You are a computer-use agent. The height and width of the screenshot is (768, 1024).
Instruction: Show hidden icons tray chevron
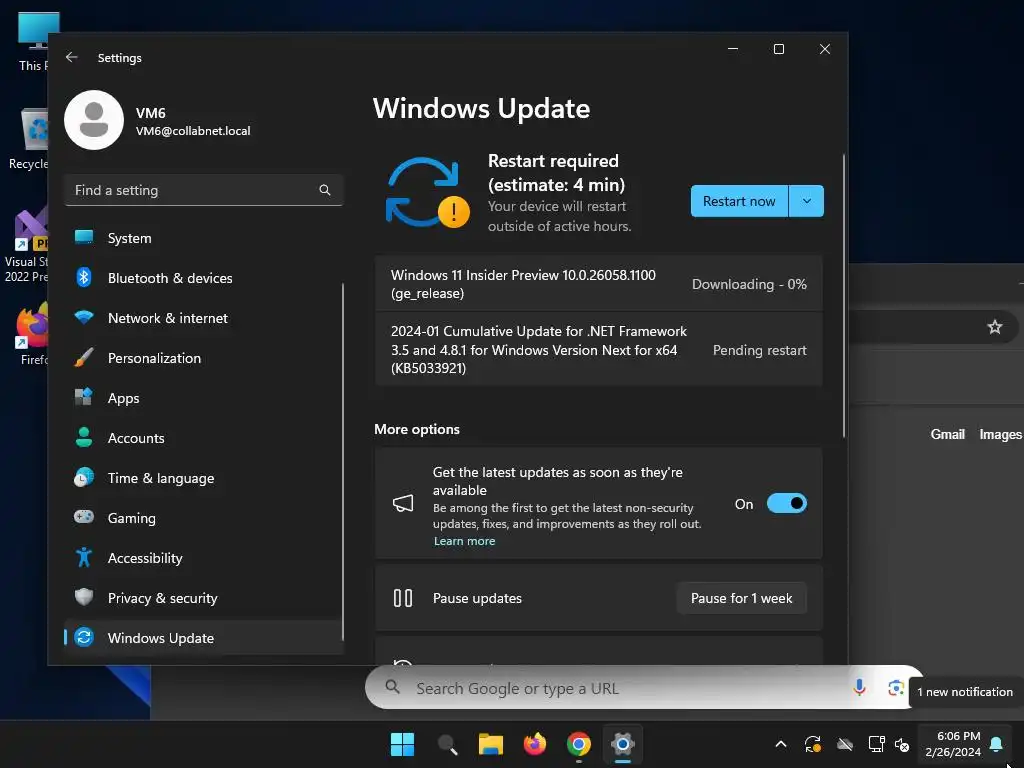point(780,744)
